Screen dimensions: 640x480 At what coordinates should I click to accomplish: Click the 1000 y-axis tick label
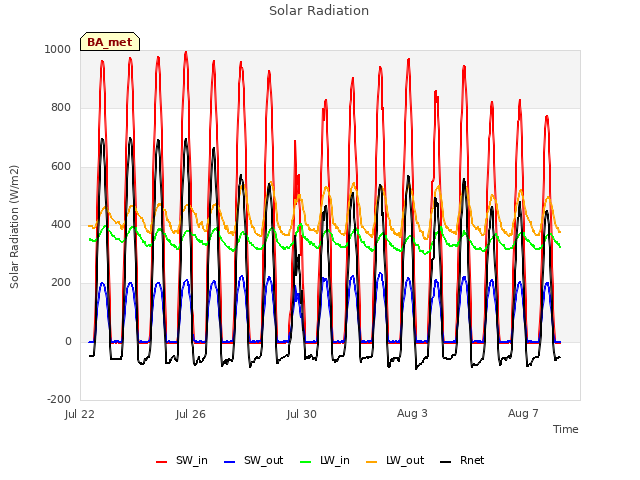click(x=58, y=49)
